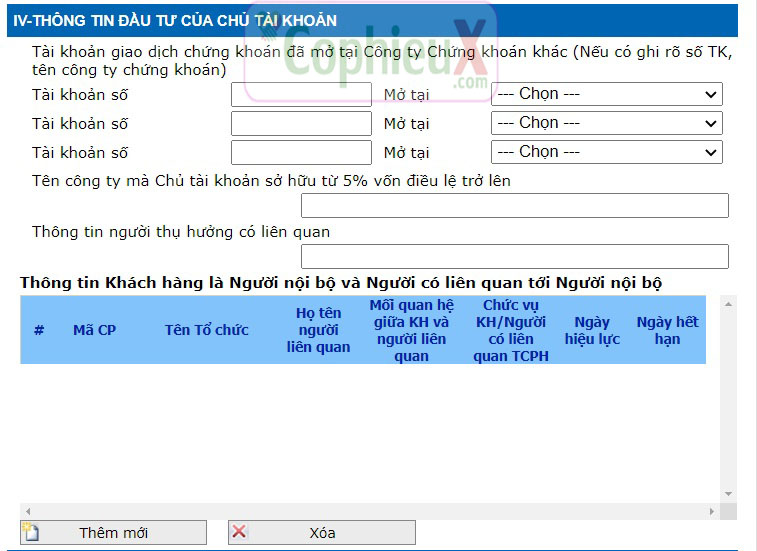
Task: Click the table's scroll down arrow
Action: click(728, 494)
